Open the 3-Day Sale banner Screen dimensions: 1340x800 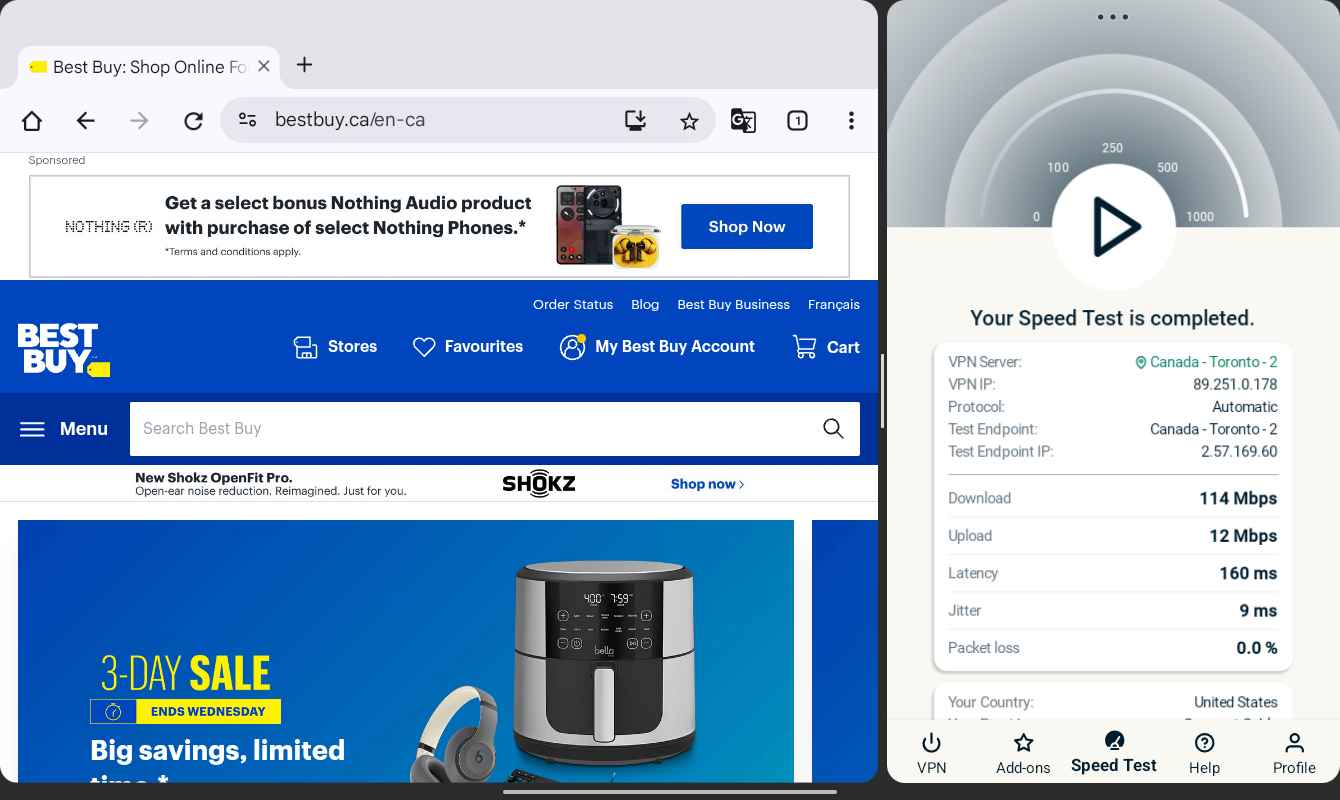406,651
